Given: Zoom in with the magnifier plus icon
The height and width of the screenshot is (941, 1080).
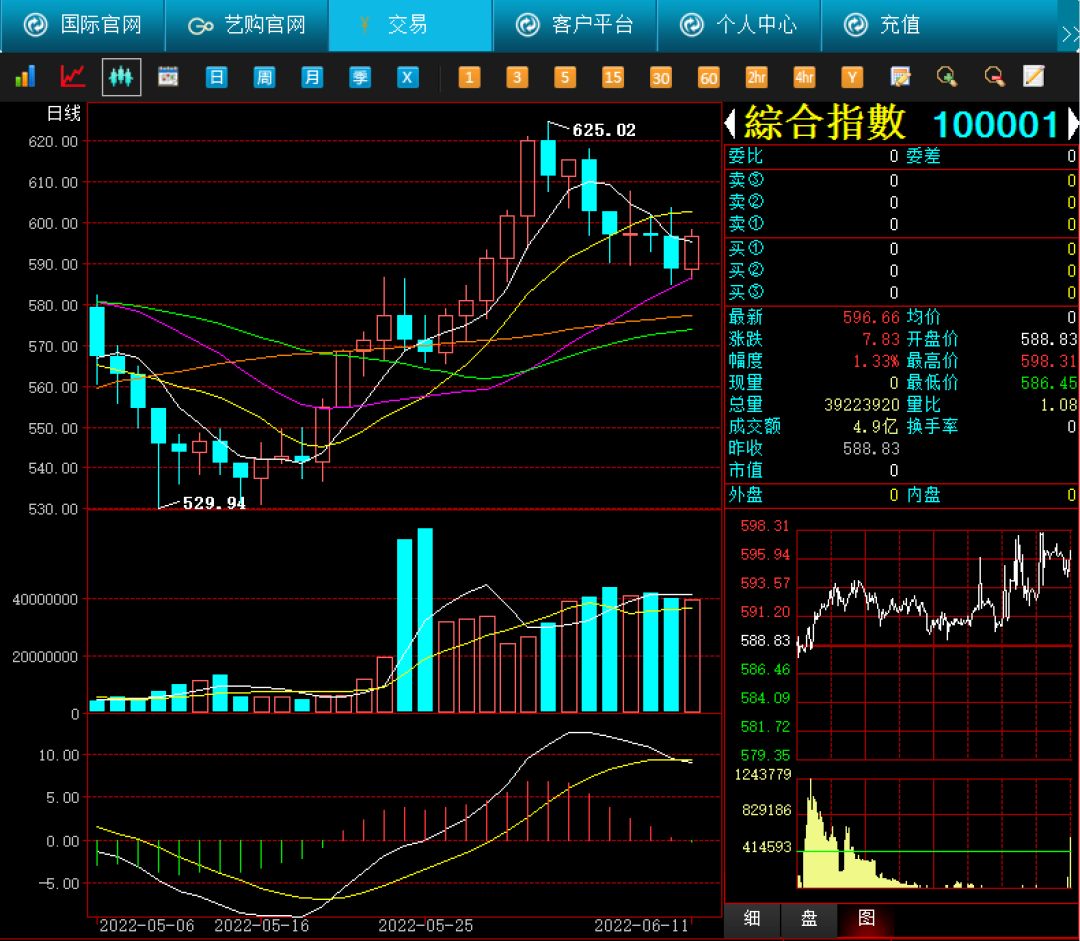Looking at the screenshot, I should [947, 76].
